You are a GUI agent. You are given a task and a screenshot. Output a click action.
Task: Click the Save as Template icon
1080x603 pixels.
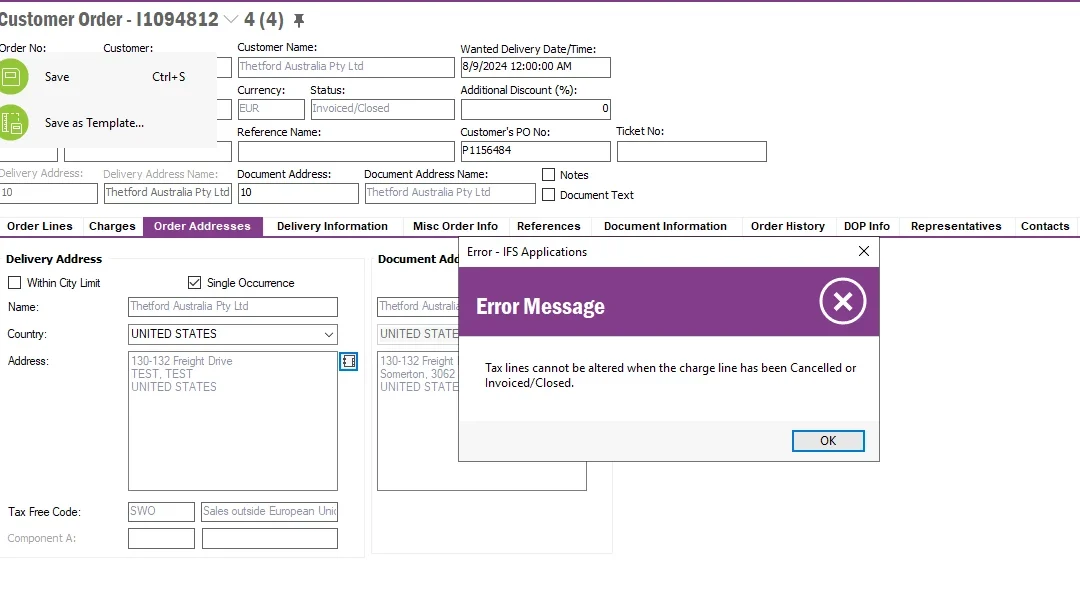point(12,123)
